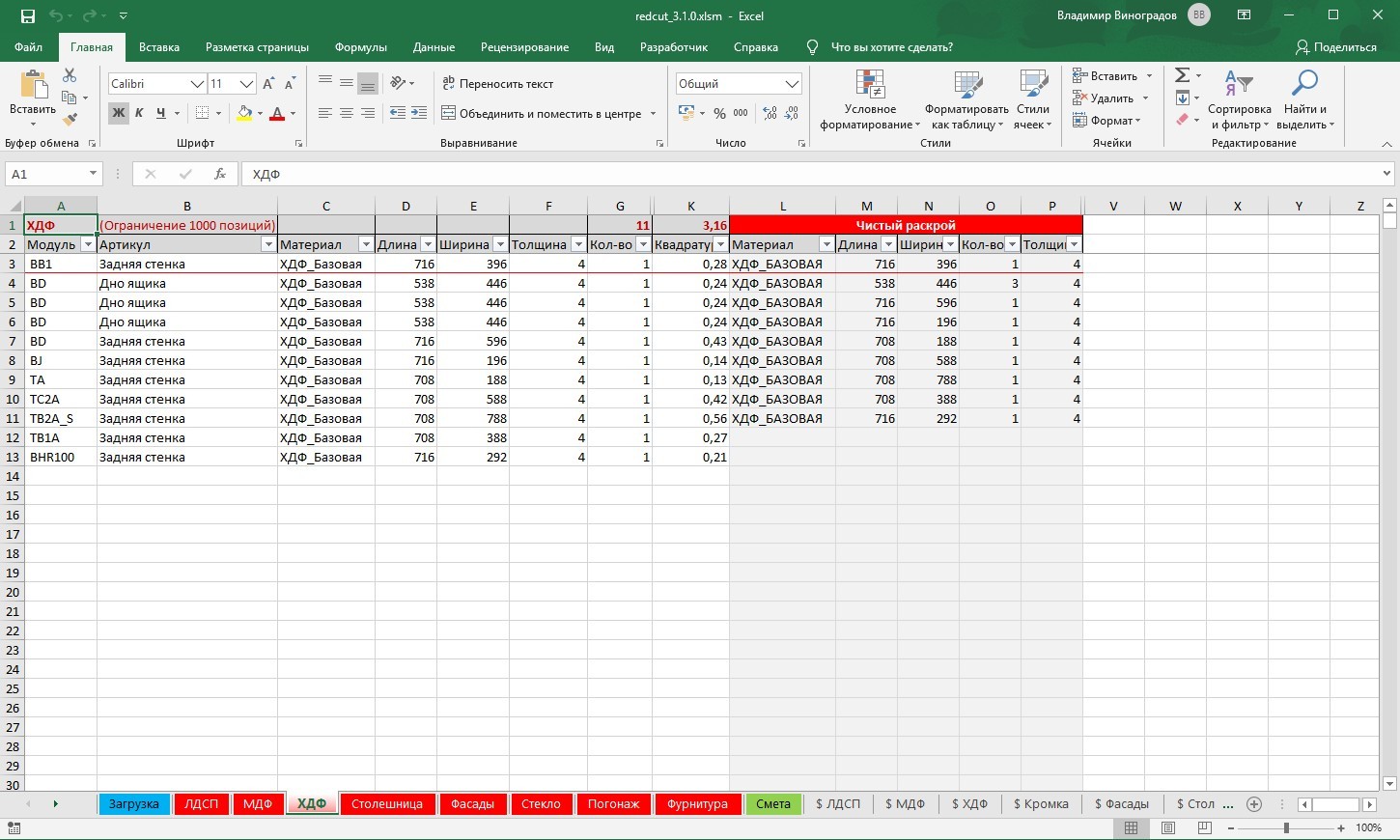
Task: Open the Формулы ribbon tab
Action: point(360,47)
